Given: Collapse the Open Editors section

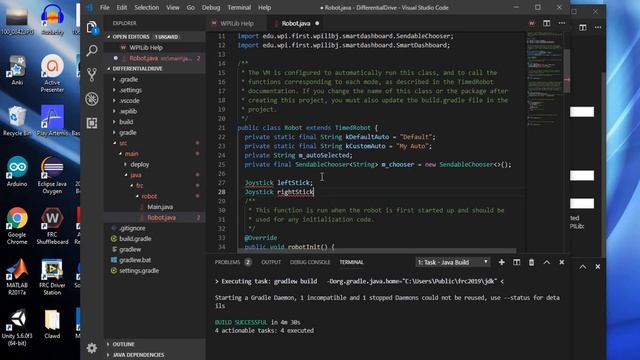Looking at the screenshot, I should [x=155, y=37].
